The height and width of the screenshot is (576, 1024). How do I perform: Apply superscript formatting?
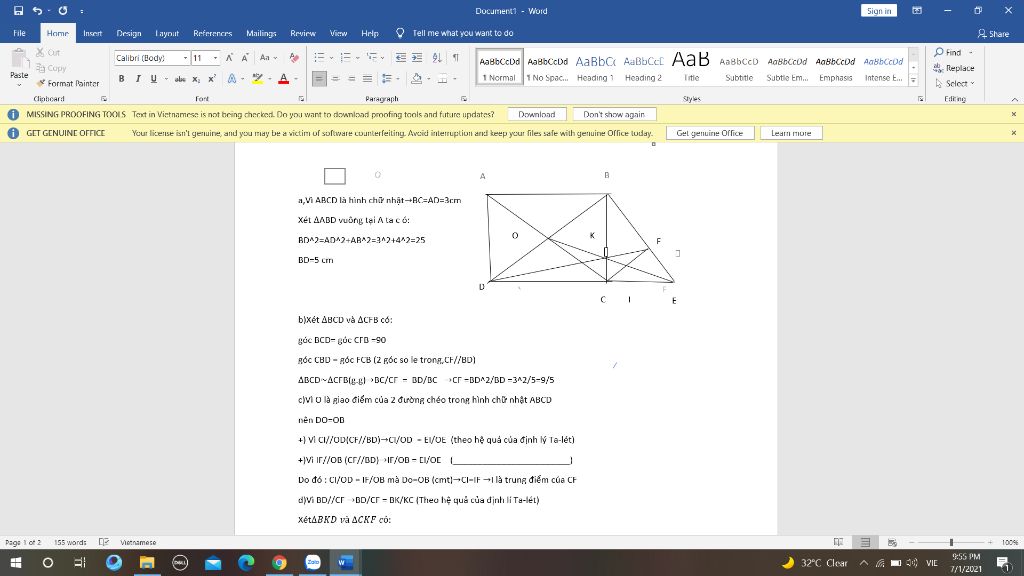pyautogui.click(x=212, y=79)
